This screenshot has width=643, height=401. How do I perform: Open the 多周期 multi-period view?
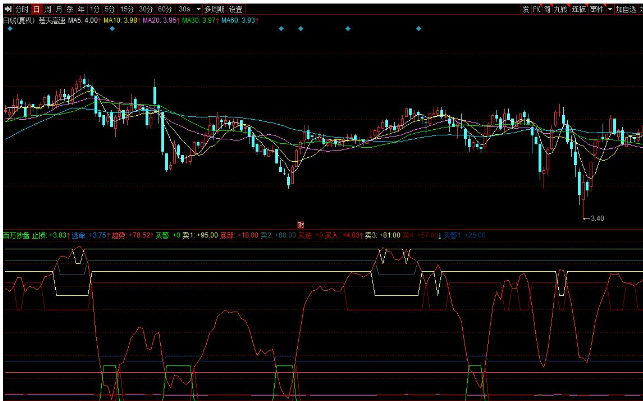pyautogui.click(x=214, y=9)
